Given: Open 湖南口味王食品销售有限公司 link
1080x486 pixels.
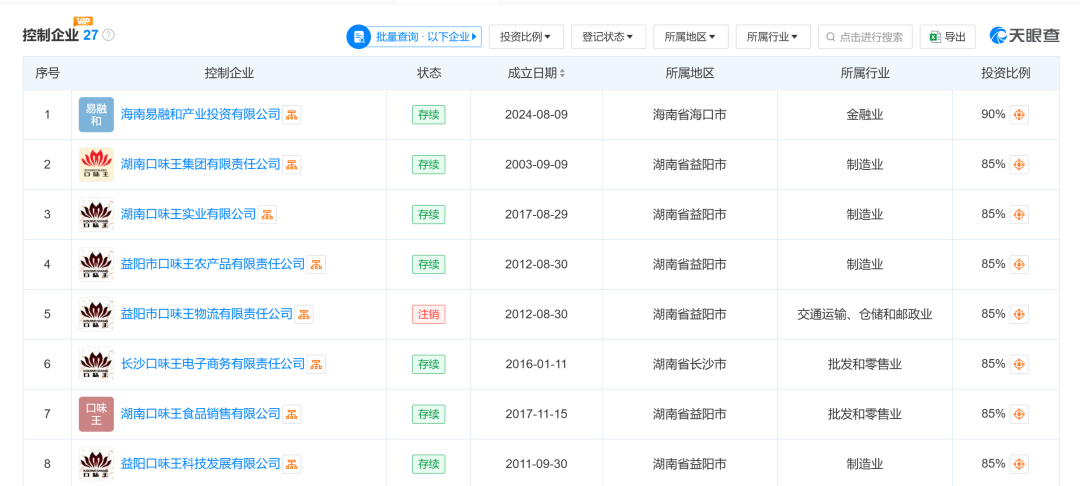Looking at the screenshot, I should [200, 414].
